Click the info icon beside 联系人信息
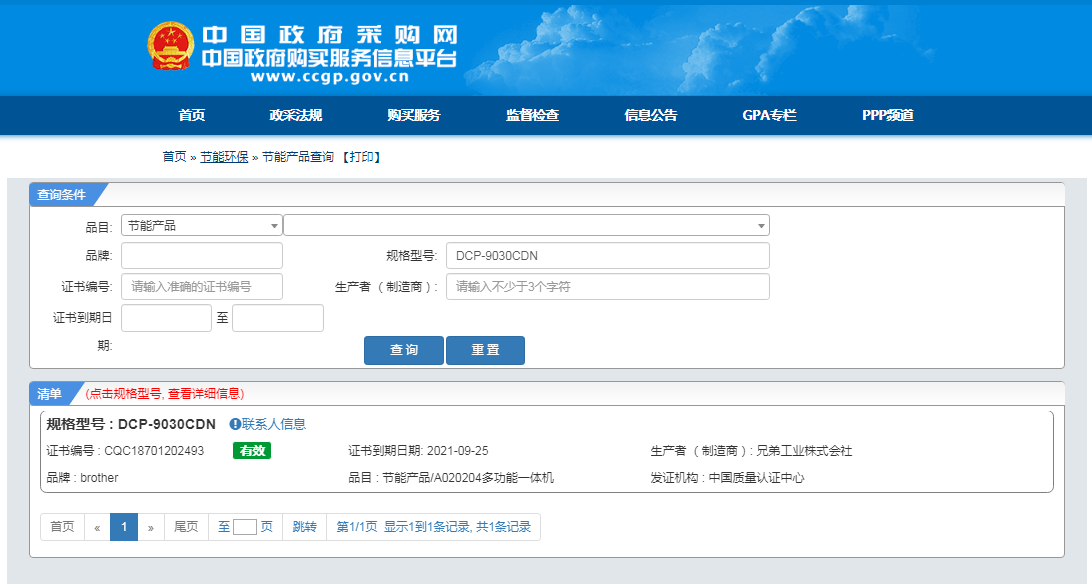The width and height of the screenshot is (1092, 584). pos(235,424)
